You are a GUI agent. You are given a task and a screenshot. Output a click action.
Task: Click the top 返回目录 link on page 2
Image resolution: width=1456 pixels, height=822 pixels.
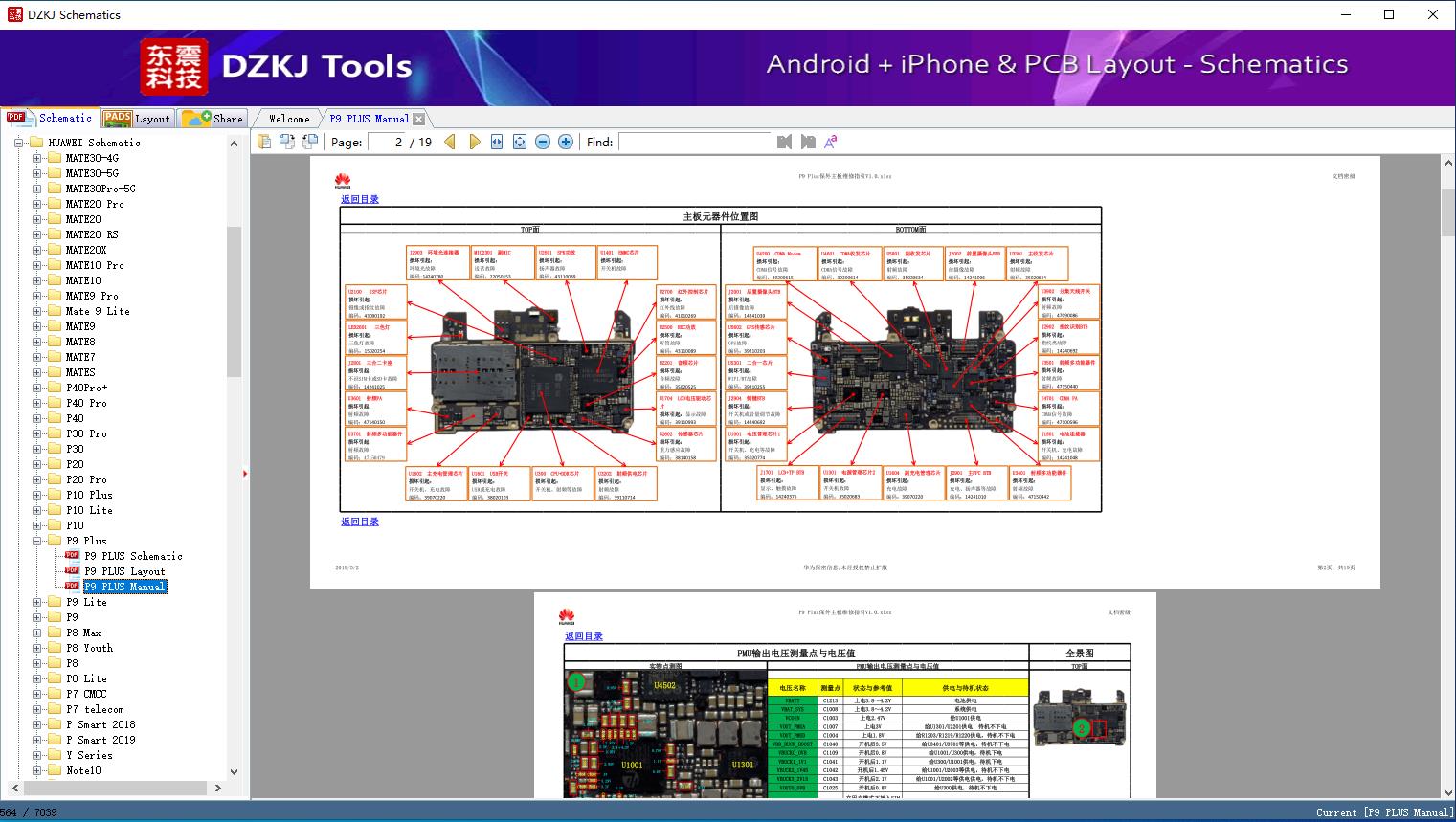(x=360, y=199)
